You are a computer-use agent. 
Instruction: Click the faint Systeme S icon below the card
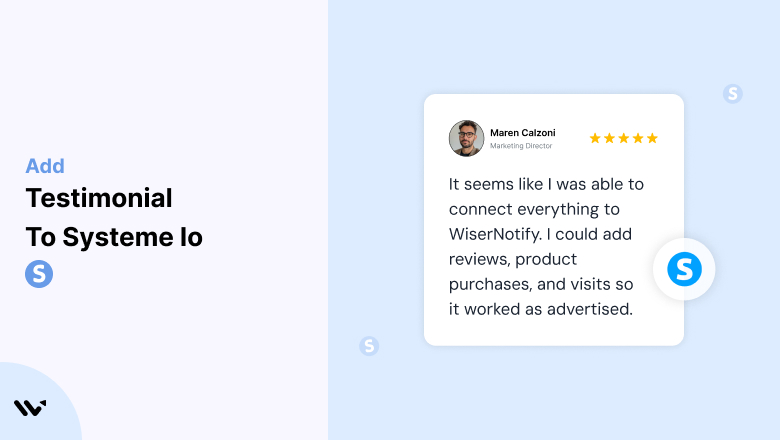point(369,346)
